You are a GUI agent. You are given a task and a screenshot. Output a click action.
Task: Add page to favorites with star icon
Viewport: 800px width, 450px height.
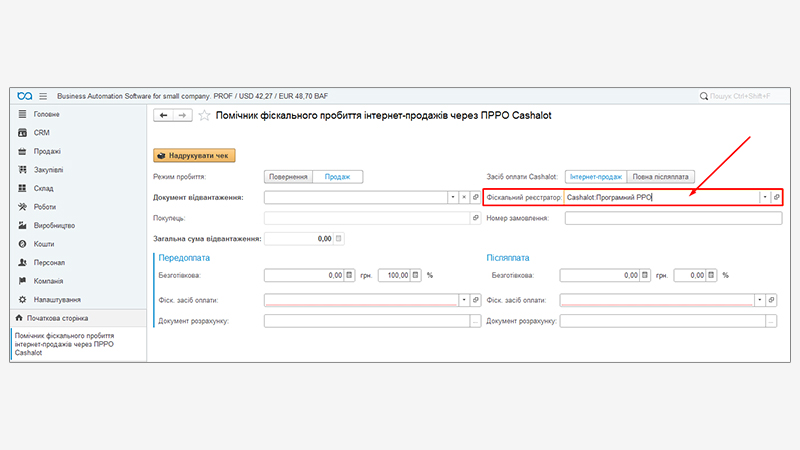pyautogui.click(x=205, y=116)
